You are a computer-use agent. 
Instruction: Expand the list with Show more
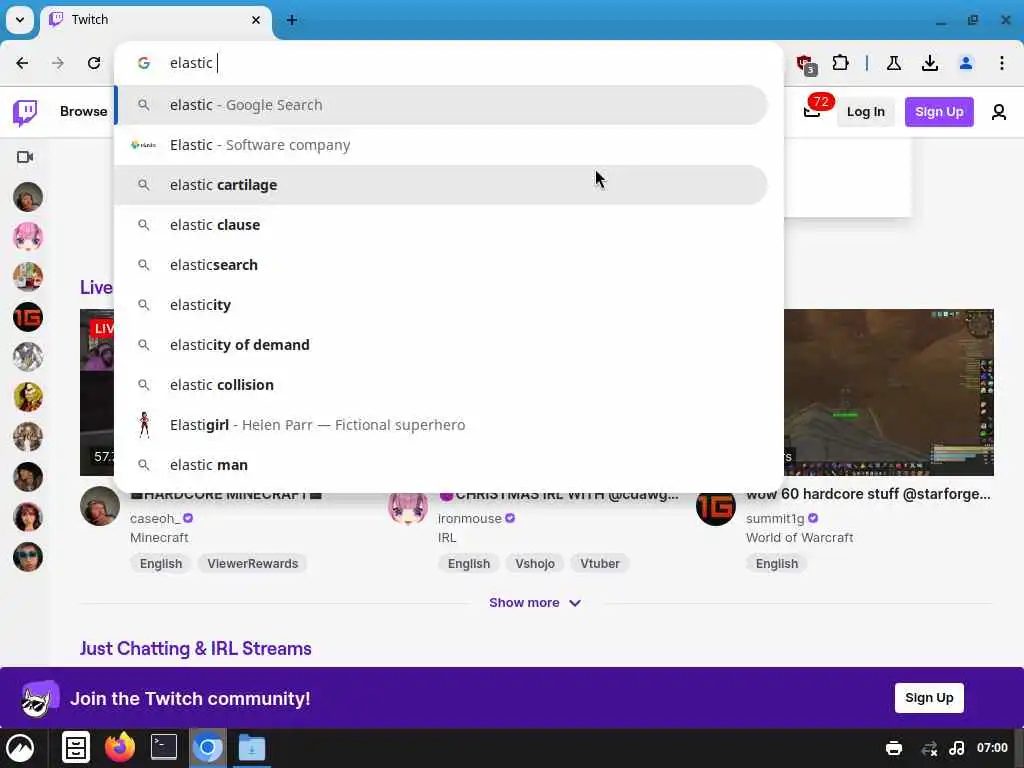[x=534, y=603]
